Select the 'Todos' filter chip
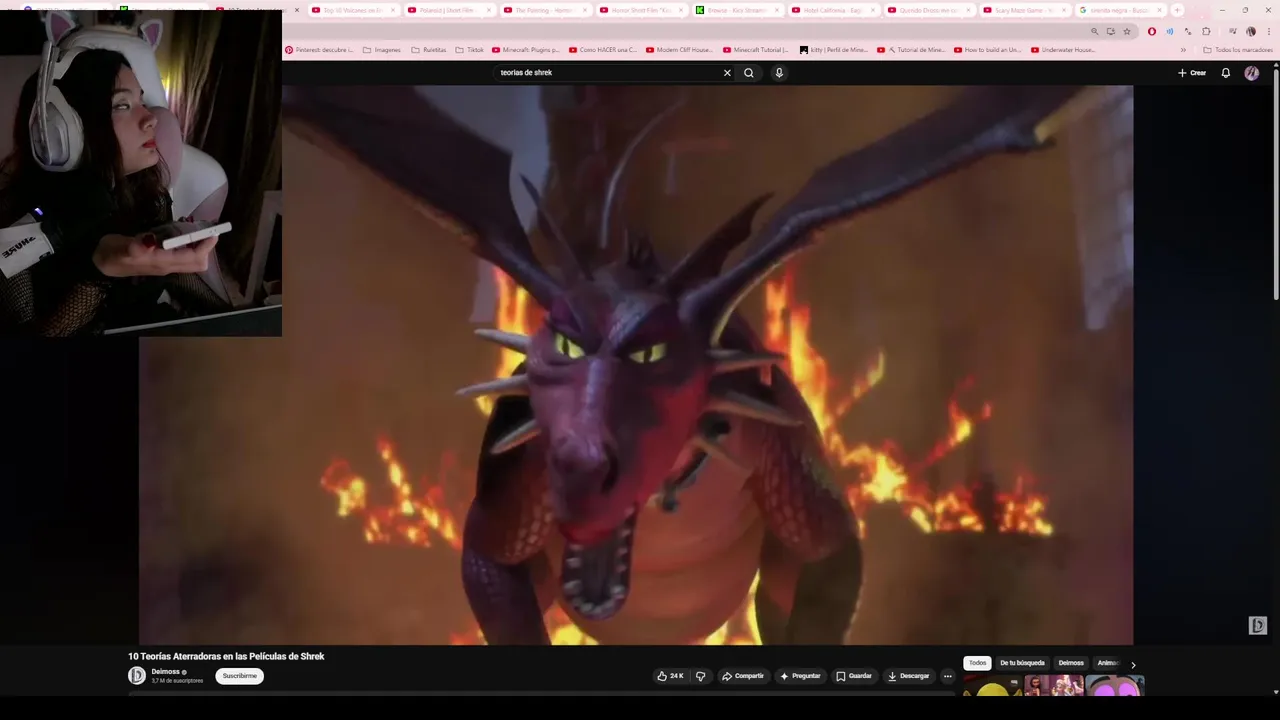Screen dimensions: 1280x720 [x=977, y=663]
